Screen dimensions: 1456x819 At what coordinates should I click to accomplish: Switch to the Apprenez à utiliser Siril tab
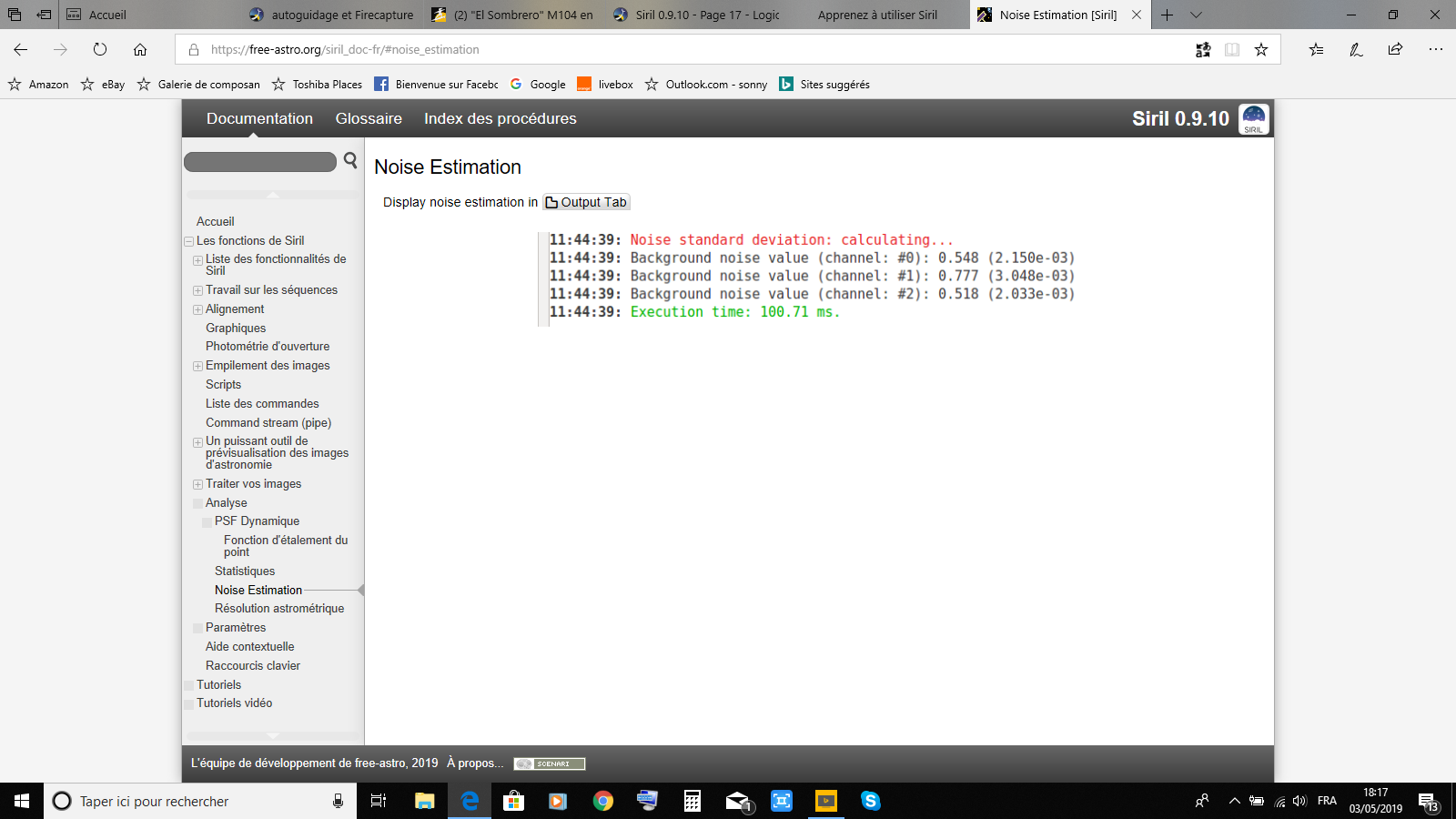(x=877, y=15)
